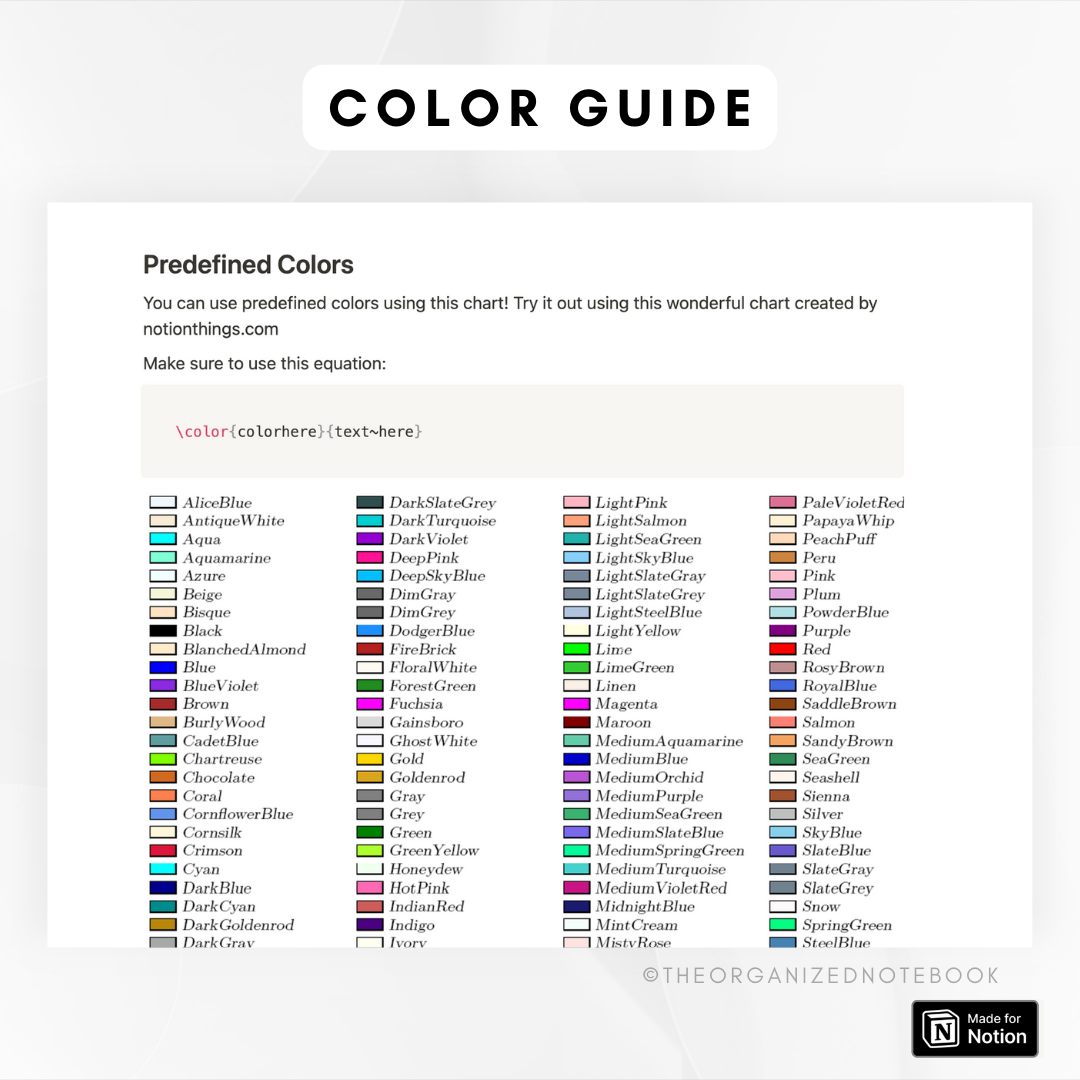The image size is (1080, 1080).
Task: Click the theorganizednotebook copyright text
Action: [821, 975]
